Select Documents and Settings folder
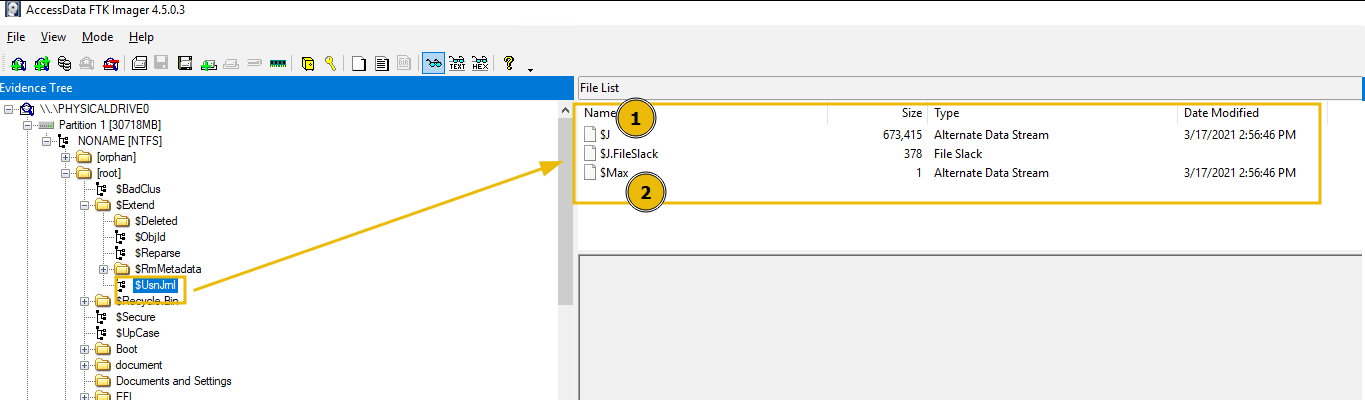This screenshot has width=1365, height=400. coord(174,381)
